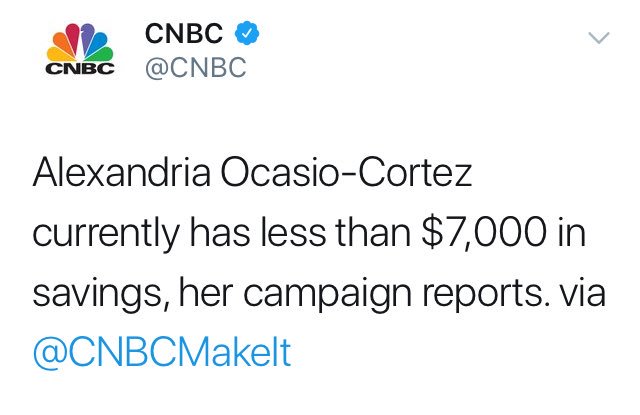Click the CNBC wordmark beneath the peacock logo

click(x=80, y=69)
